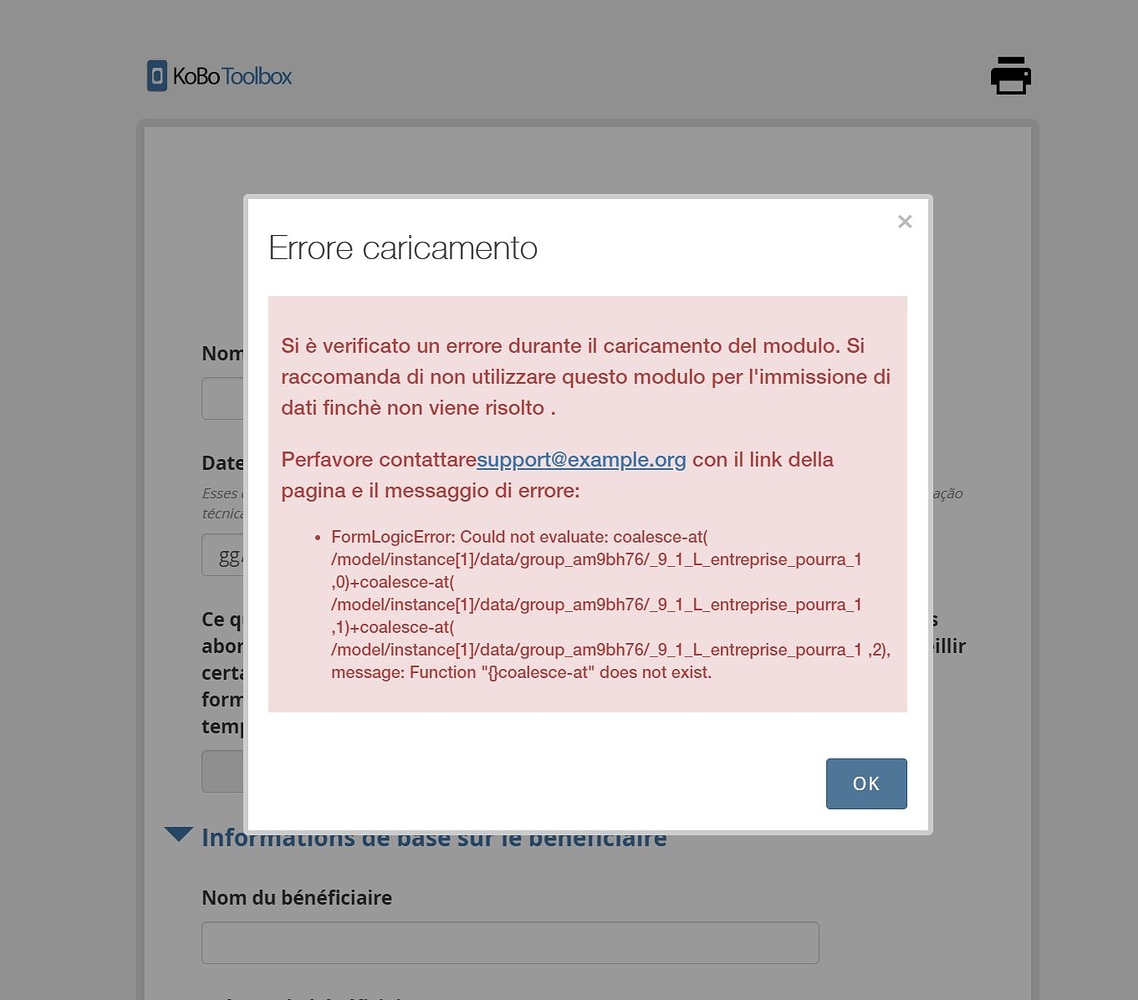Click the Errore caricamento dialog title
Screen dimensions: 1138x1000
pyautogui.click(x=403, y=248)
